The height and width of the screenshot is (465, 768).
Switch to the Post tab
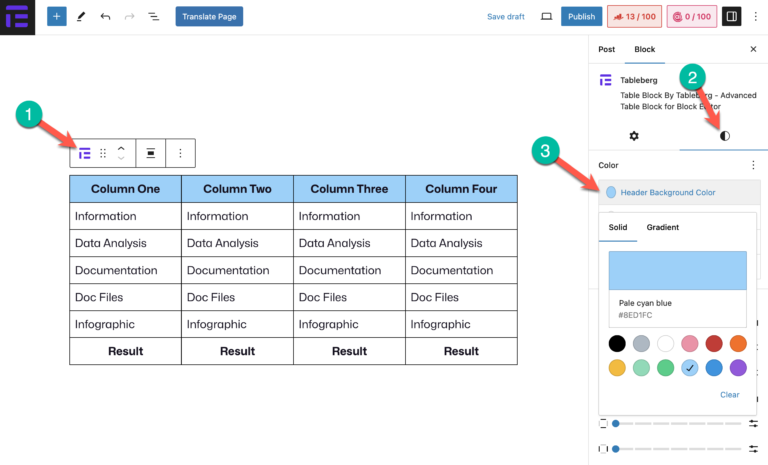(x=606, y=49)
